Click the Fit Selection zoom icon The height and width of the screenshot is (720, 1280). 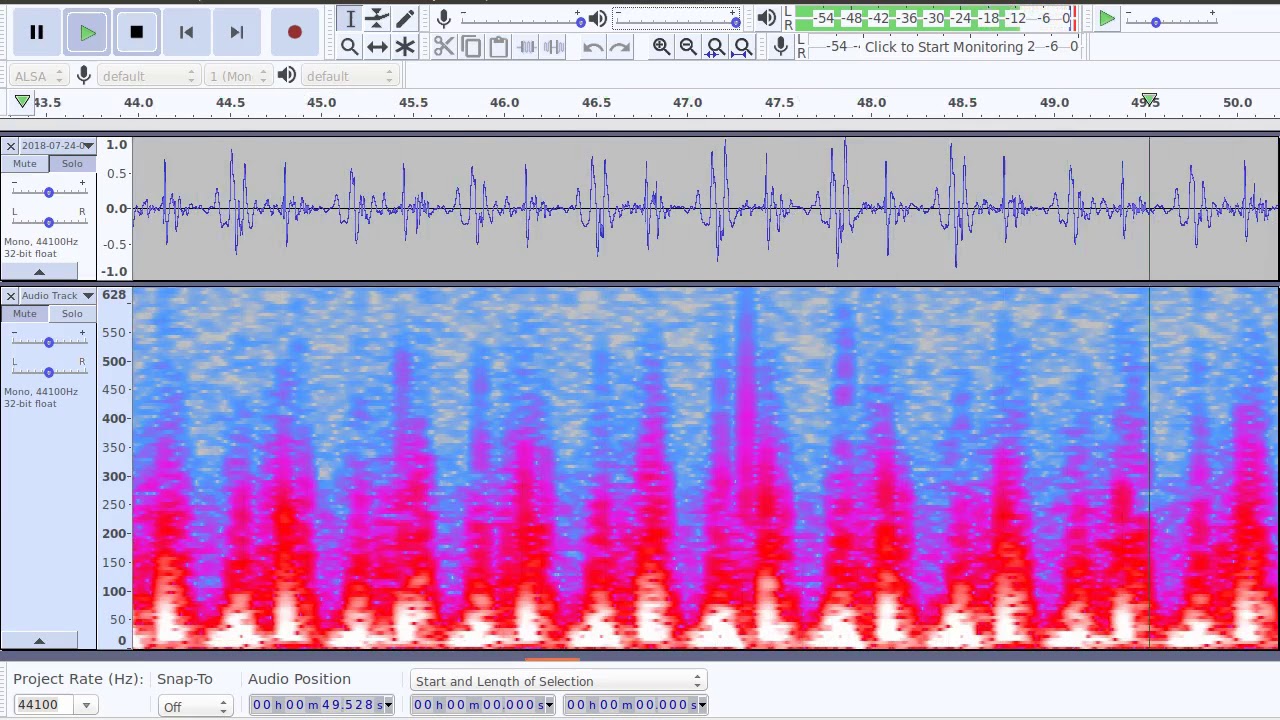point(716,46)
